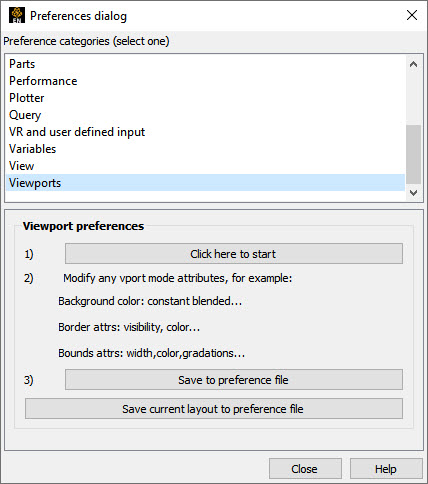Click the EnSight application icon in title bar
The width and height of the screenshot is (428, 484).
[17, 15]
